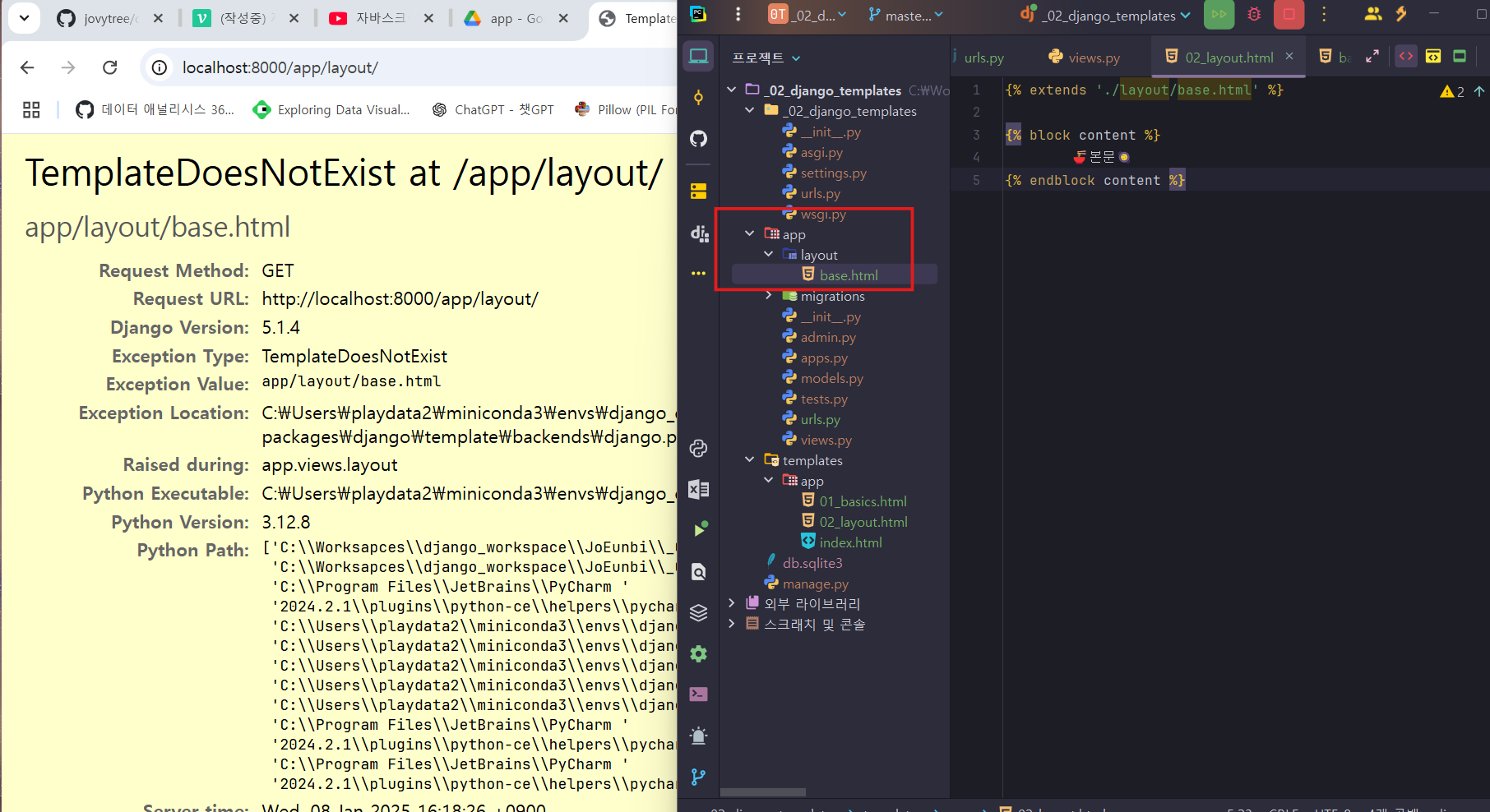Collapse the root _02_django_templates project node
The image size is (1490, 812).
pyautogui.click(x=732, y=90)
